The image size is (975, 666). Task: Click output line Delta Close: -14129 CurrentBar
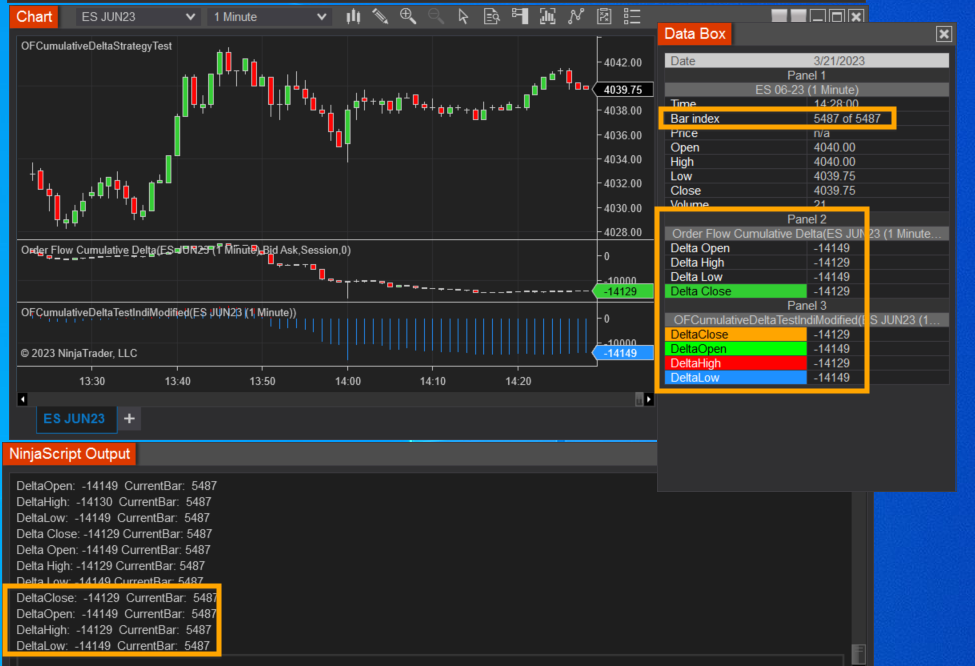[114, 534]
